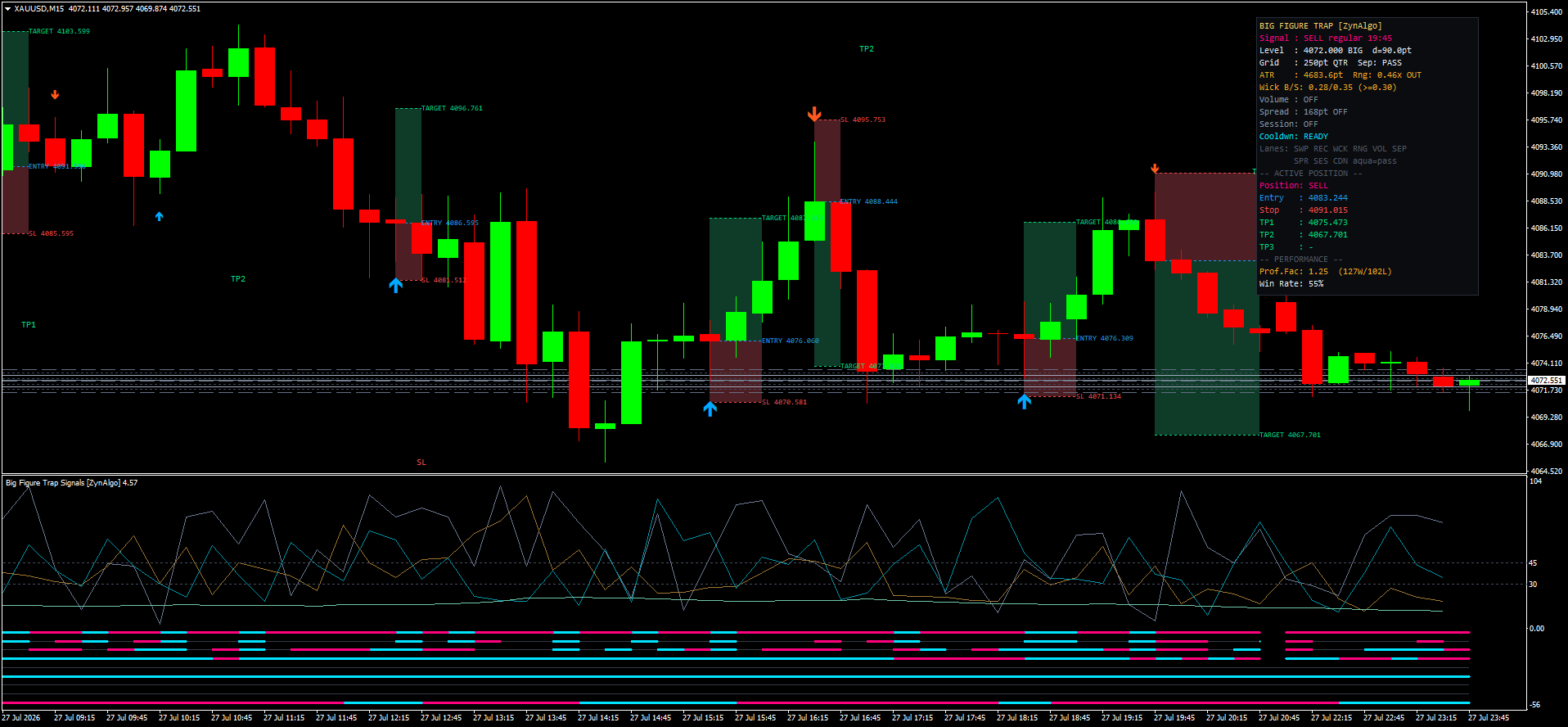Click the Session: OFF status line
The image size is (1568, 727).
click(1289, 124)
